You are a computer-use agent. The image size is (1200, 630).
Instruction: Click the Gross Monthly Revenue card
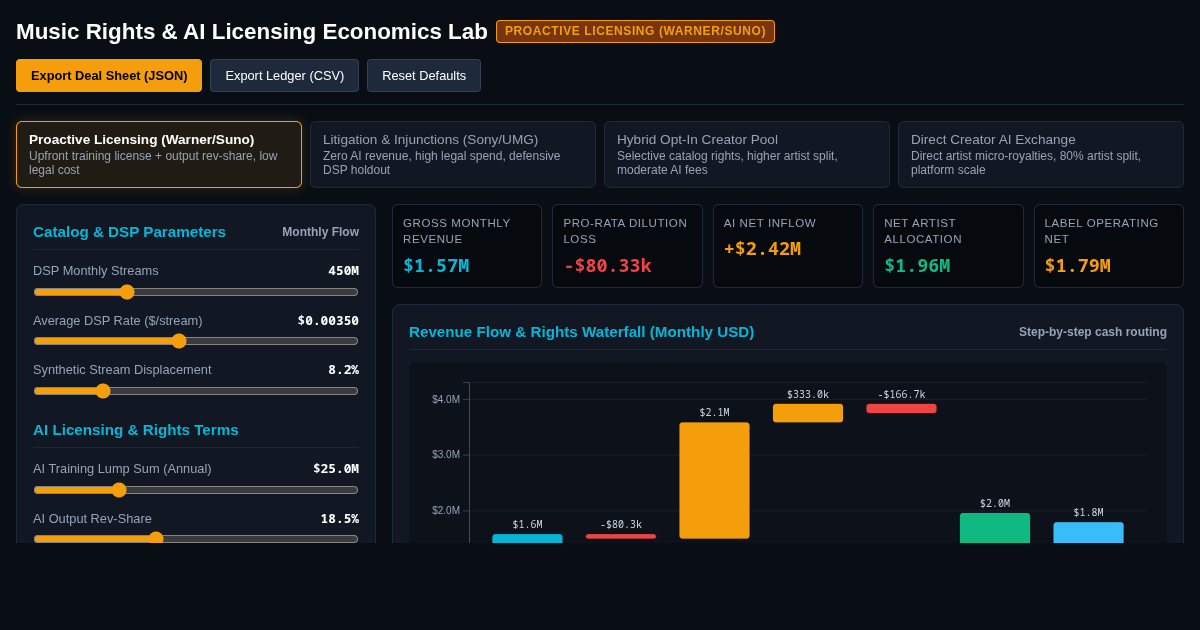click(467, 246)
